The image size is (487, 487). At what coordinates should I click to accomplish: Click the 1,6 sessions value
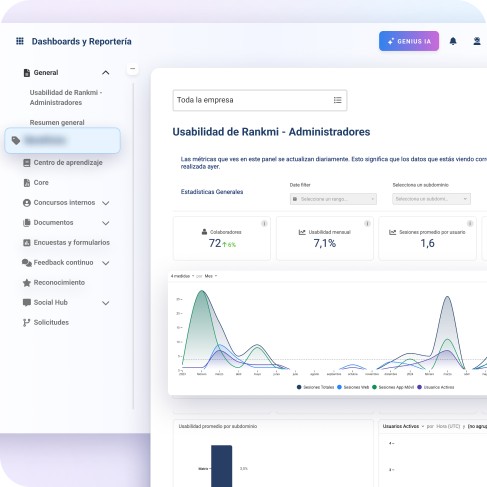click(x=427, y=243)
